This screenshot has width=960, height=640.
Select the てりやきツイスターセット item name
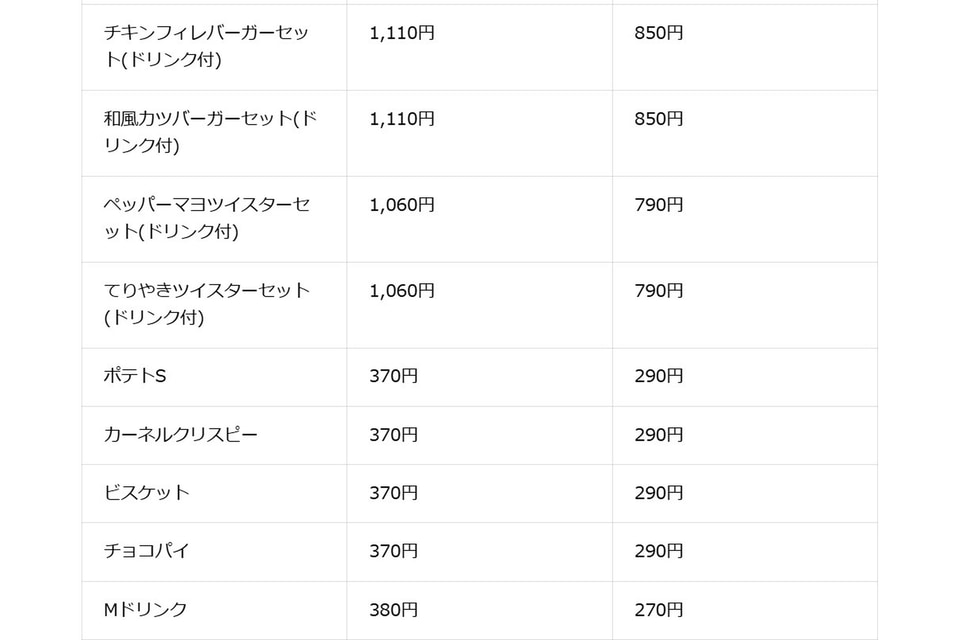tap(206, 304)
